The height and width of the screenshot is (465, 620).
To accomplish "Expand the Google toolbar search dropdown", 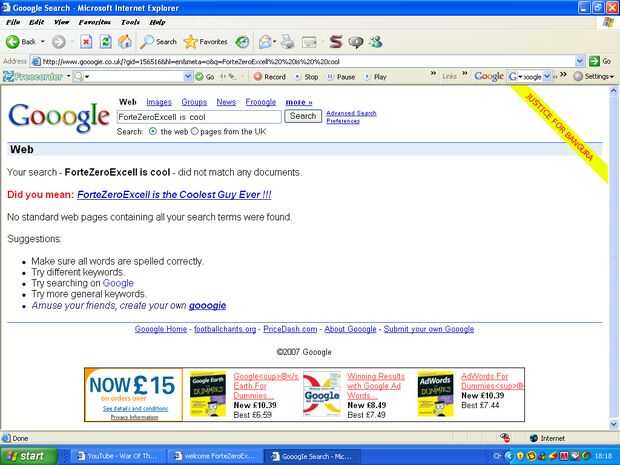I will pos(547,76).
